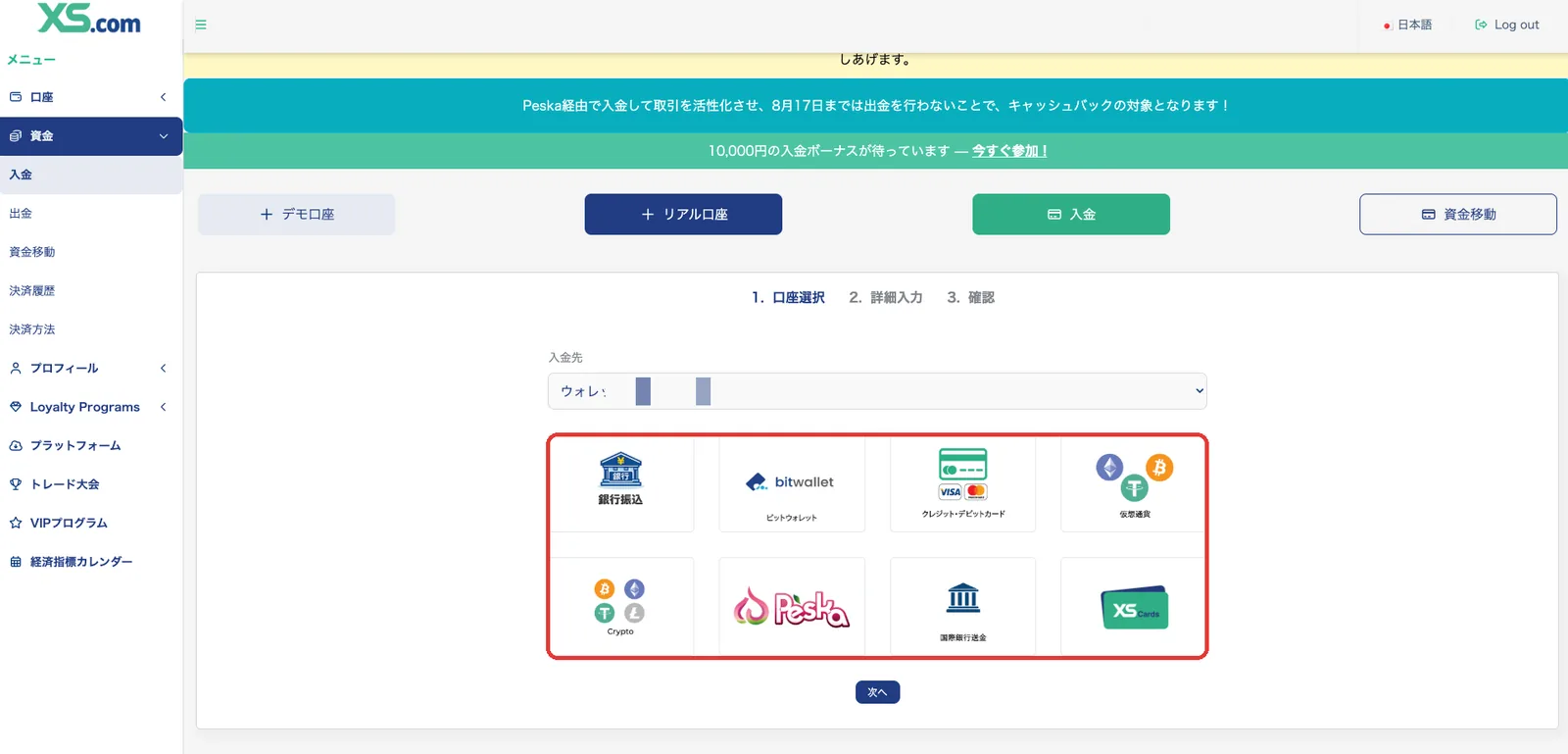Click the プロフィール user icon
1568x754 pixels.
click(16, 369)
